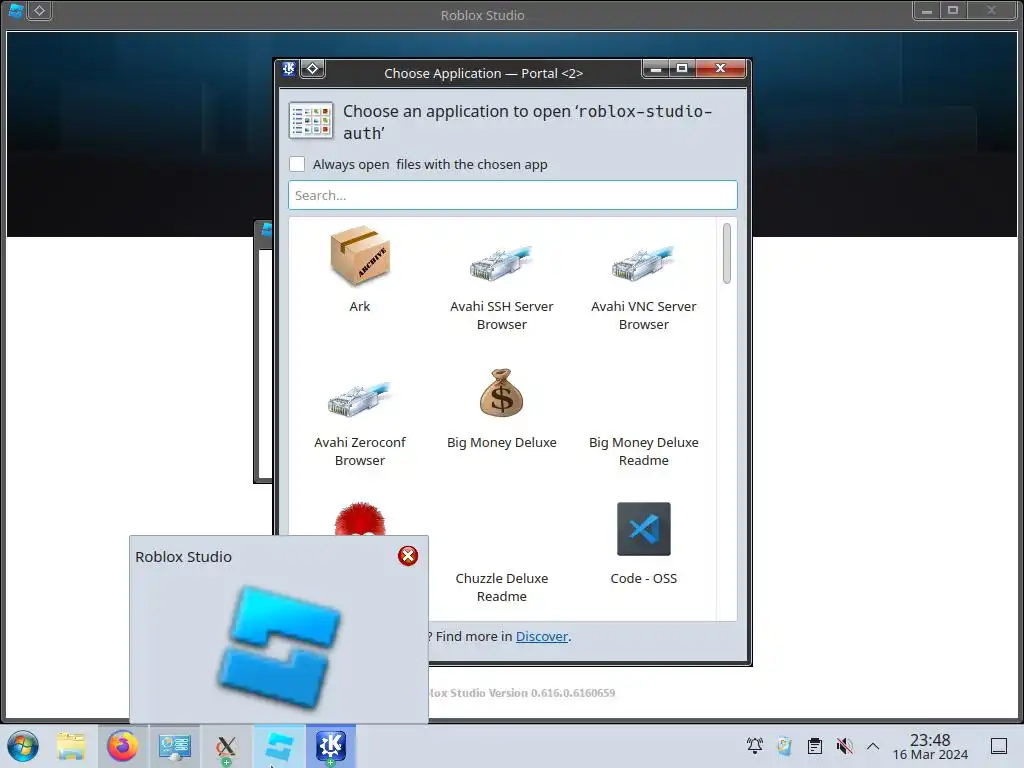Select the Code - OSS icon
The height and width of the screenshot is (768, 1024).
643,529
